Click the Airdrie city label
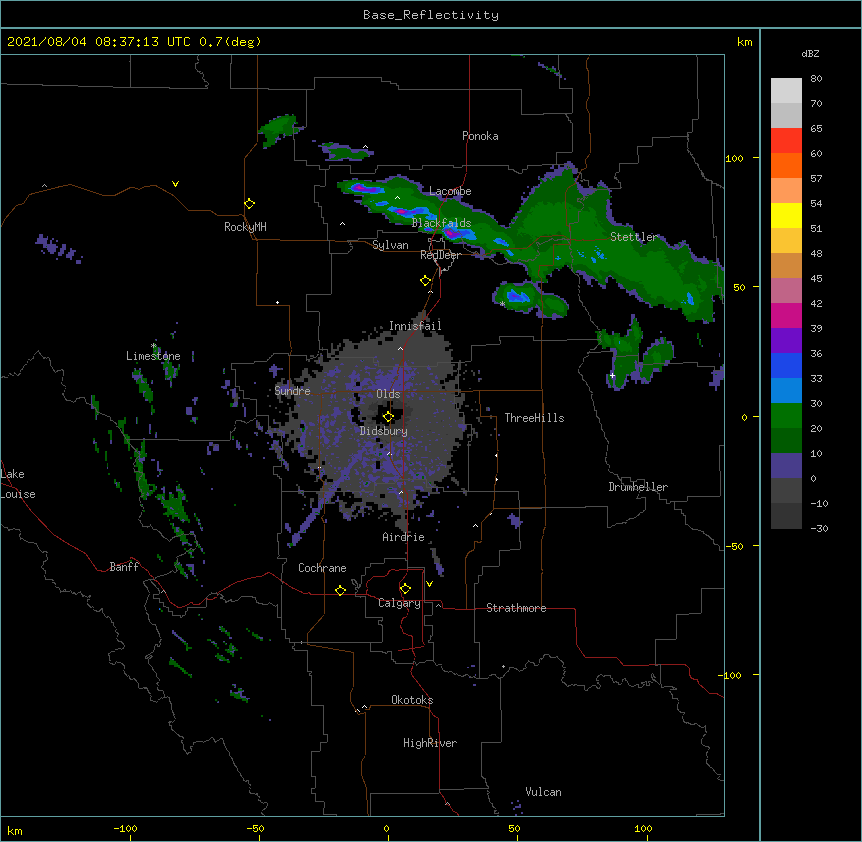This screenshot has width=862, height=842. [x=403, y=537]
